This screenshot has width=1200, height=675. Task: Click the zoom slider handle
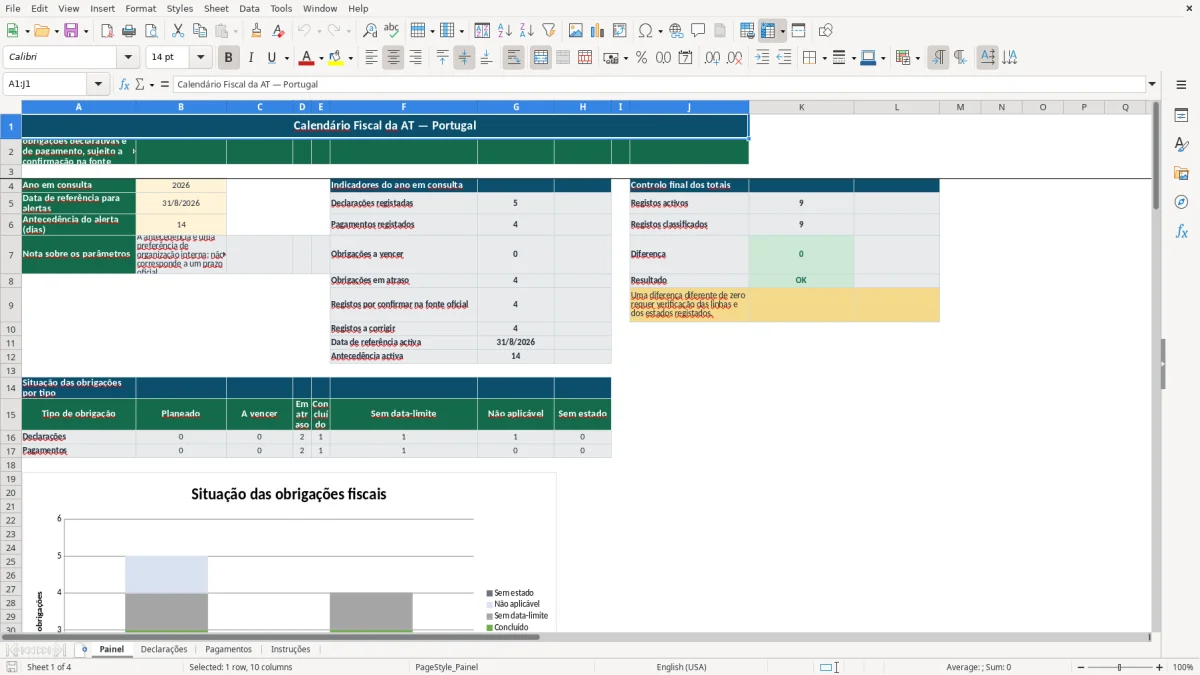[1119, 667]
